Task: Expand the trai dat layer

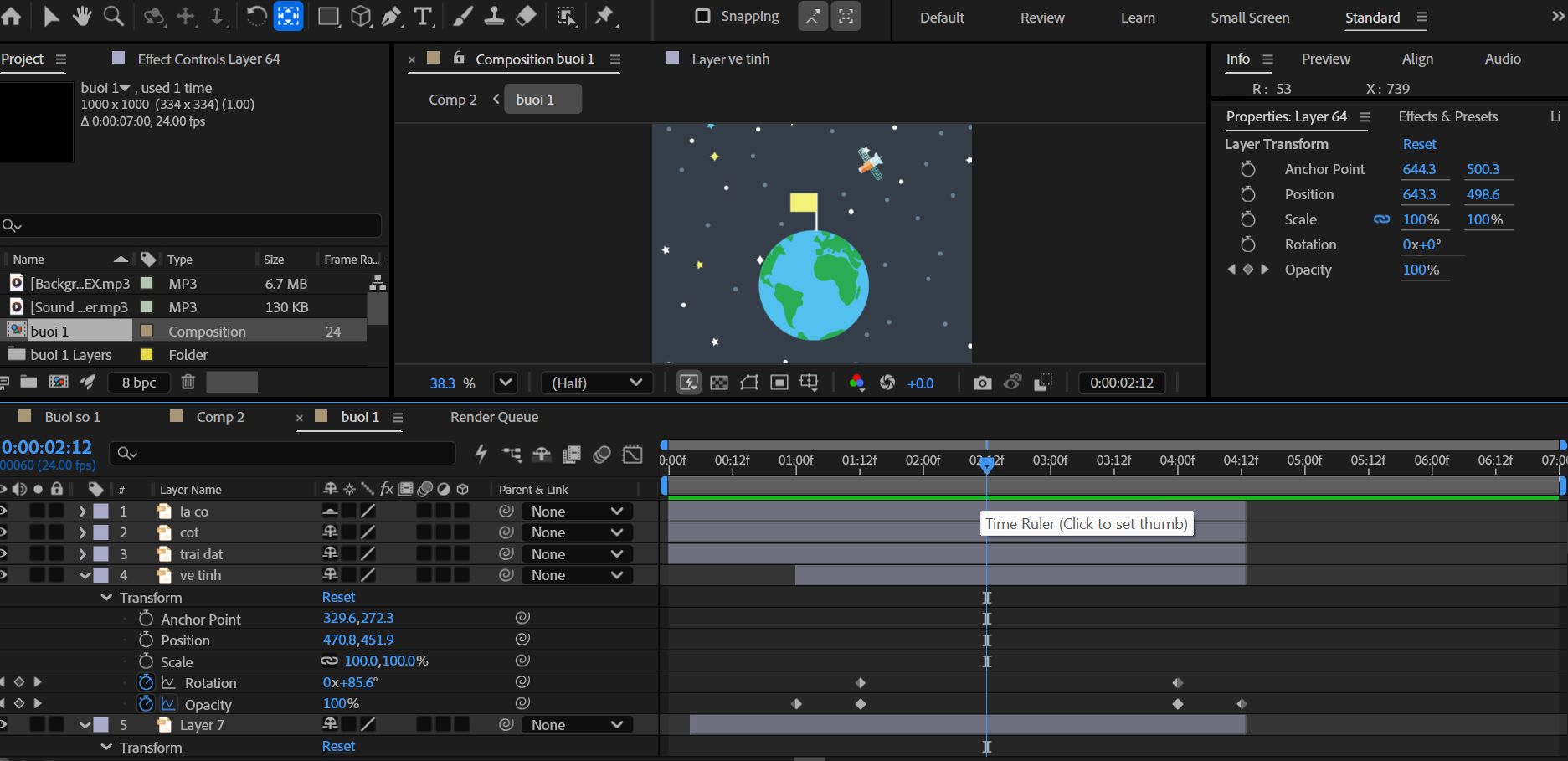Action: click(x=82, y=554)
